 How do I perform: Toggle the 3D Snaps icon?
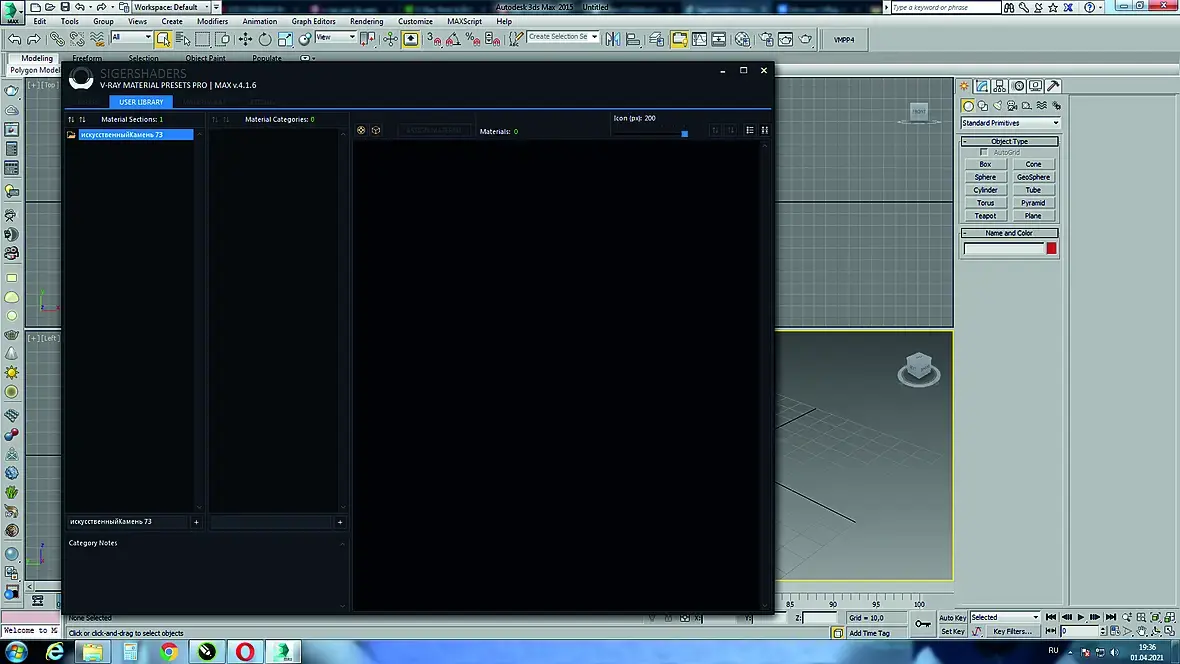point(434,39)
